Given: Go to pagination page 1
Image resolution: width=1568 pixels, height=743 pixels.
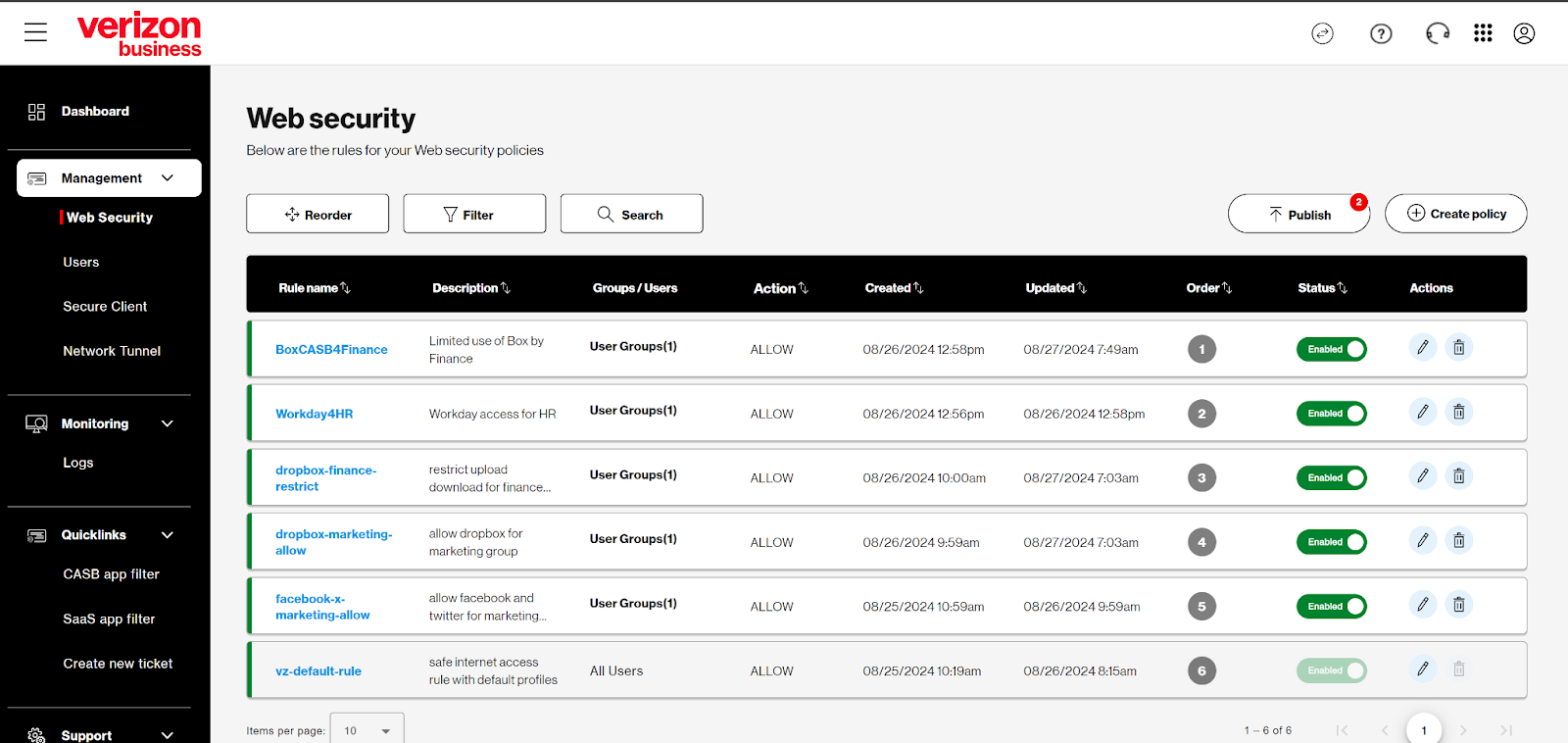Looking at the screenshot, I should click(x=1424, y=730).
